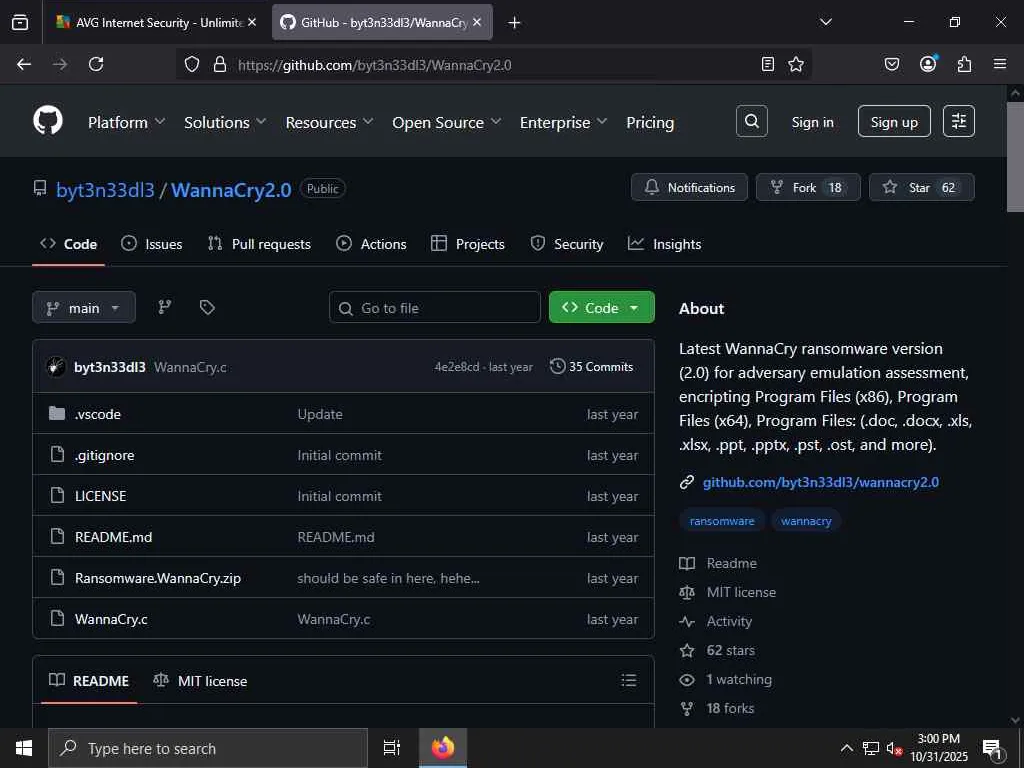Open 35 Commits history link
This screenshot has height=768, width=1024.
tap(592, 366)
